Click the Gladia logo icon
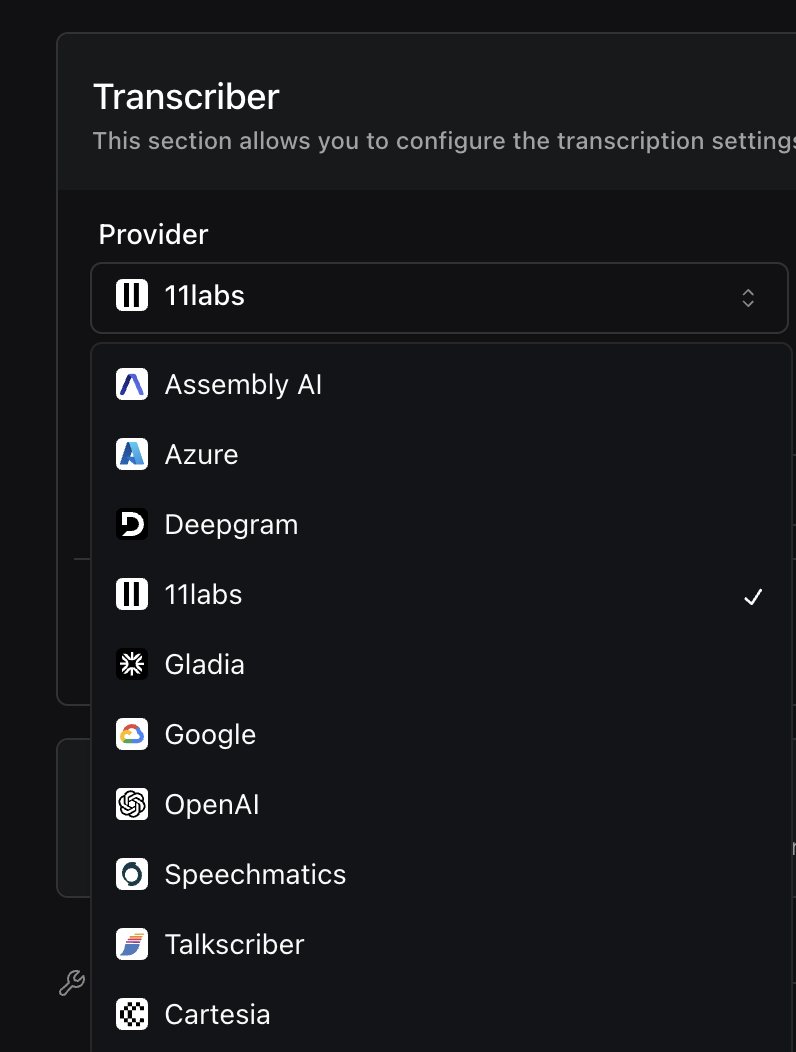 coord(132,665)
